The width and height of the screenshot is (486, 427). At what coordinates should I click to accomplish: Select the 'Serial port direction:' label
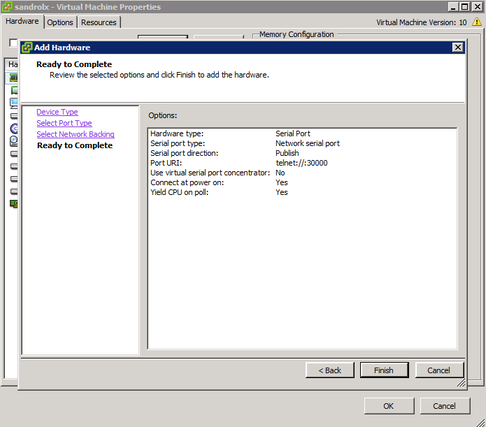pos(184,153)
